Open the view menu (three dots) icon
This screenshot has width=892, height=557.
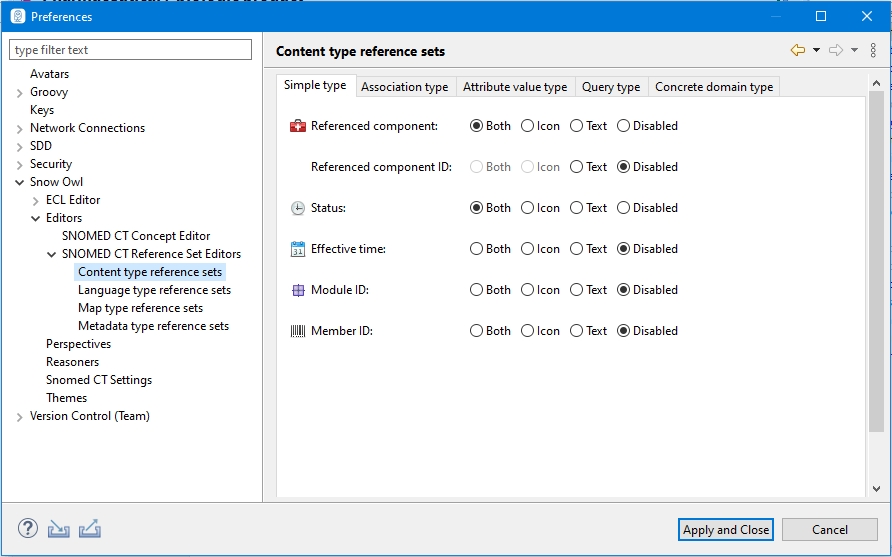(873, 50)
